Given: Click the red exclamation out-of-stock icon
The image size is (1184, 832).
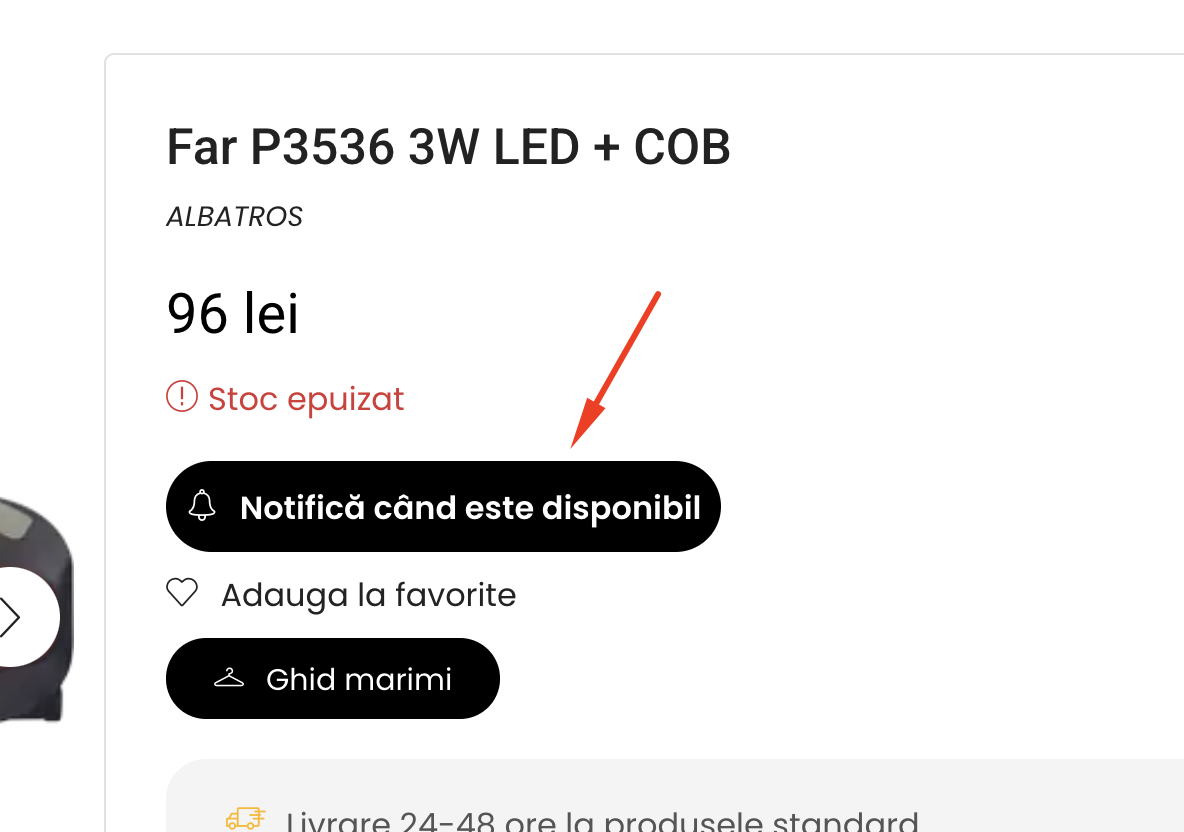Looking at the screenshot, I should tap(182, 396).
